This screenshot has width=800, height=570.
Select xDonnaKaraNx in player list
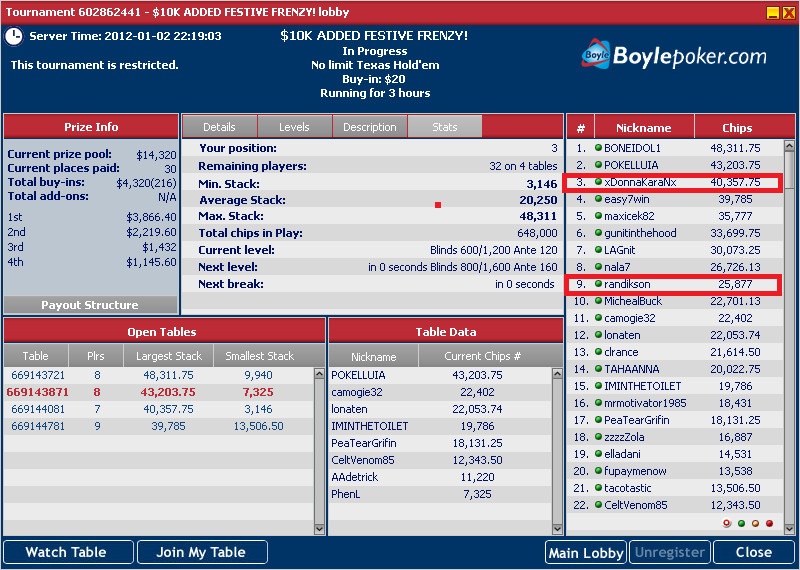(675, 182)
